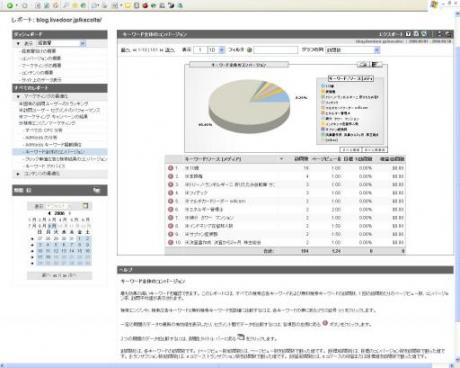Click the third export format icon in report header
Viewport: 460px width, 368px height.
424,34
